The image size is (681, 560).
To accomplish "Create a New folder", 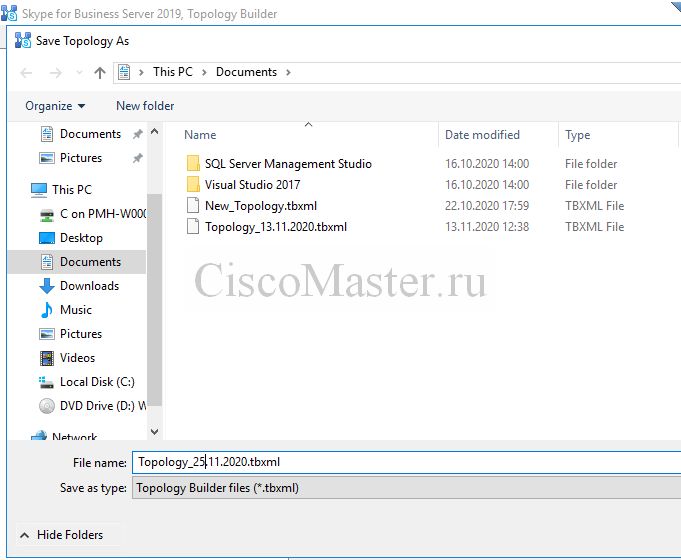I will pyautogui.click(x=145, y=106).
